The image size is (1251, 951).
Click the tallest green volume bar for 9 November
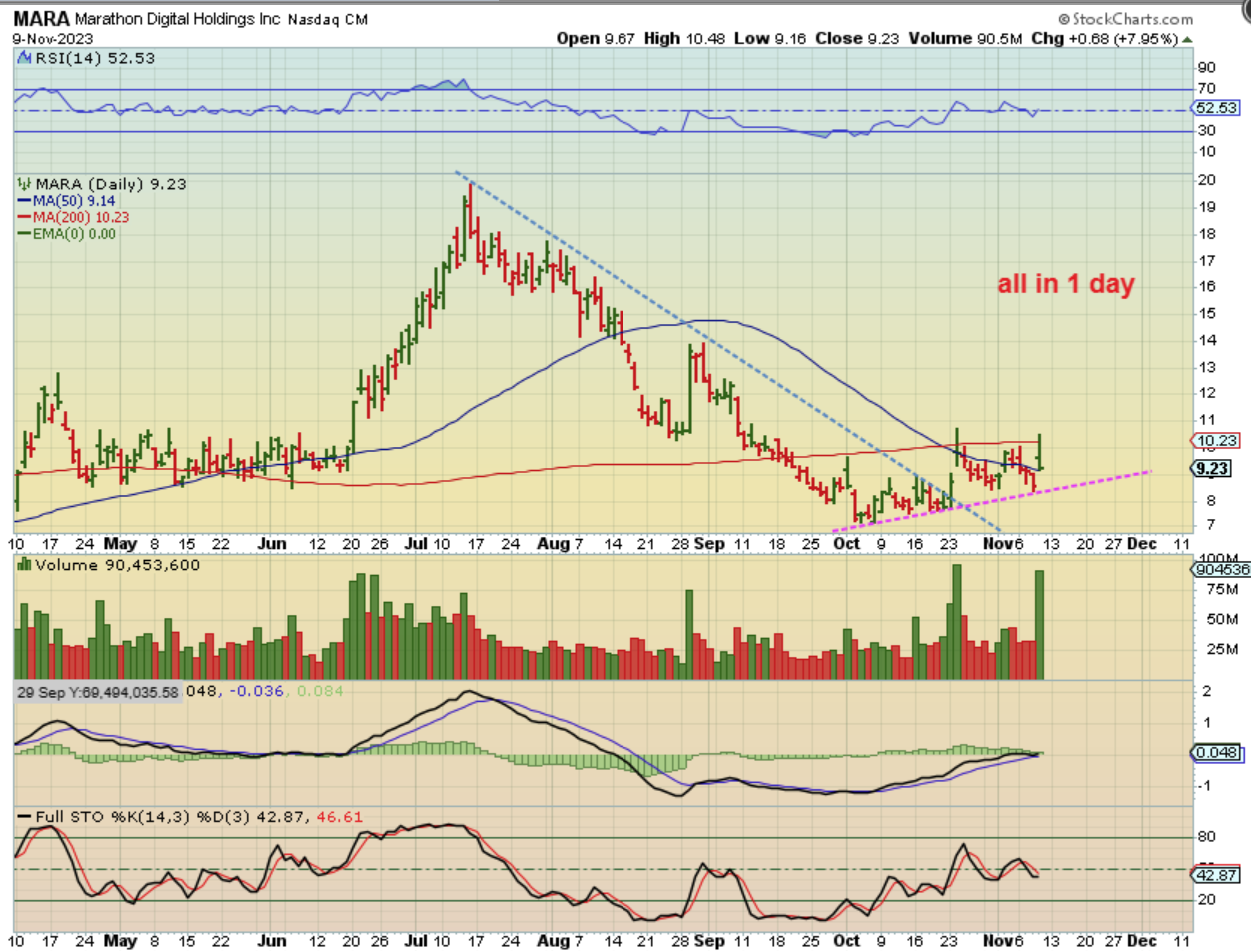1039,625
